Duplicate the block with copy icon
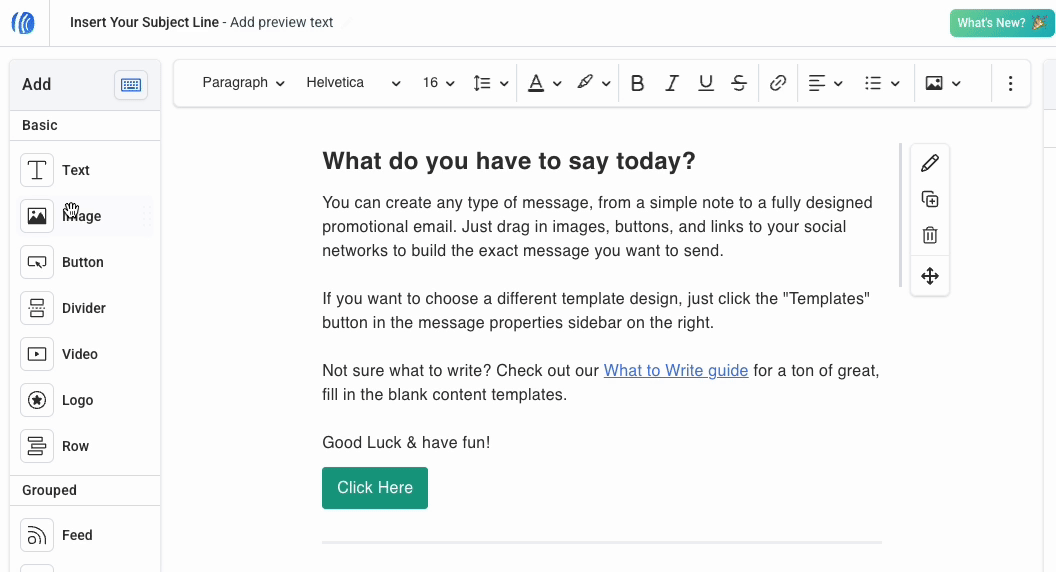The image size is (1056, 572). pos(930,199)
